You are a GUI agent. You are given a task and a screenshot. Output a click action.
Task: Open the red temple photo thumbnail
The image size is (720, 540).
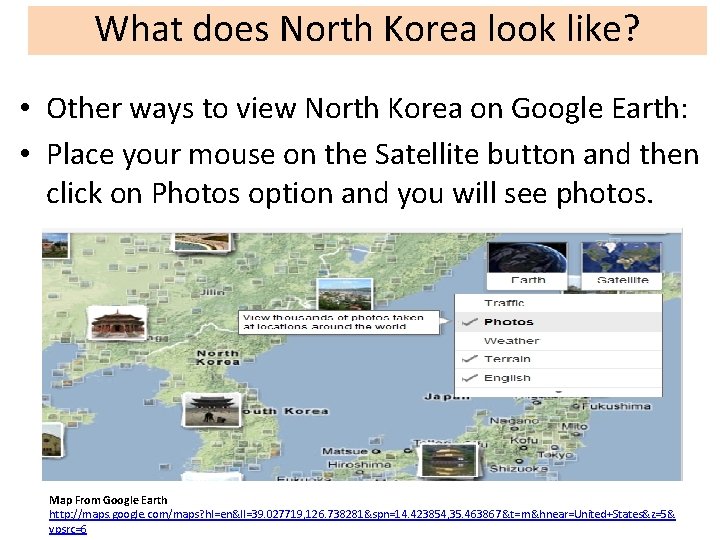[117, 323]
